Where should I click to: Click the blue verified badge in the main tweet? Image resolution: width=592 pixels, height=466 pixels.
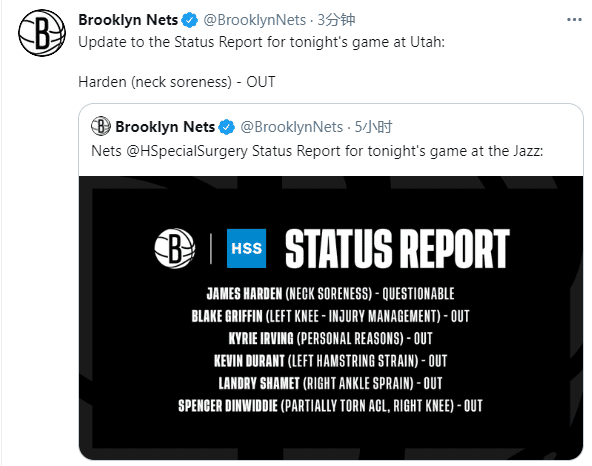coord(189,20)
